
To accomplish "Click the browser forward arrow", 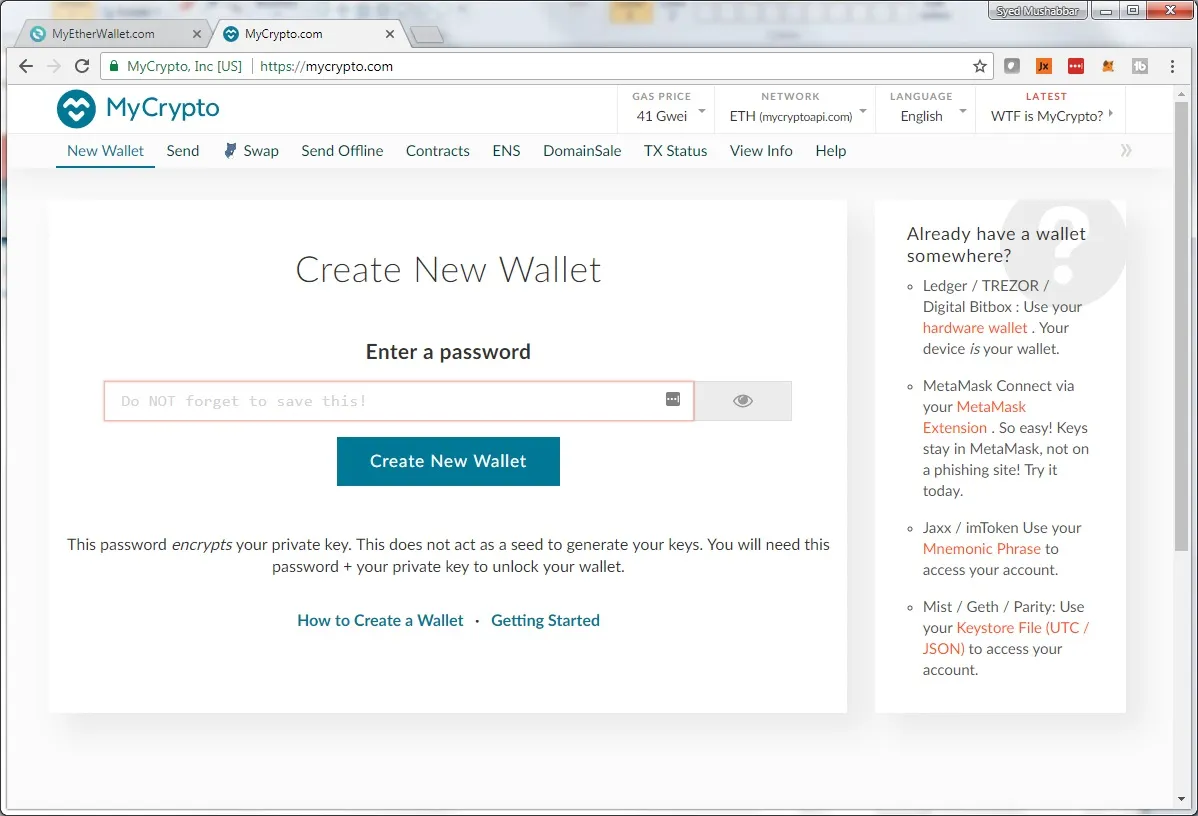I will [x=53, y=66].
